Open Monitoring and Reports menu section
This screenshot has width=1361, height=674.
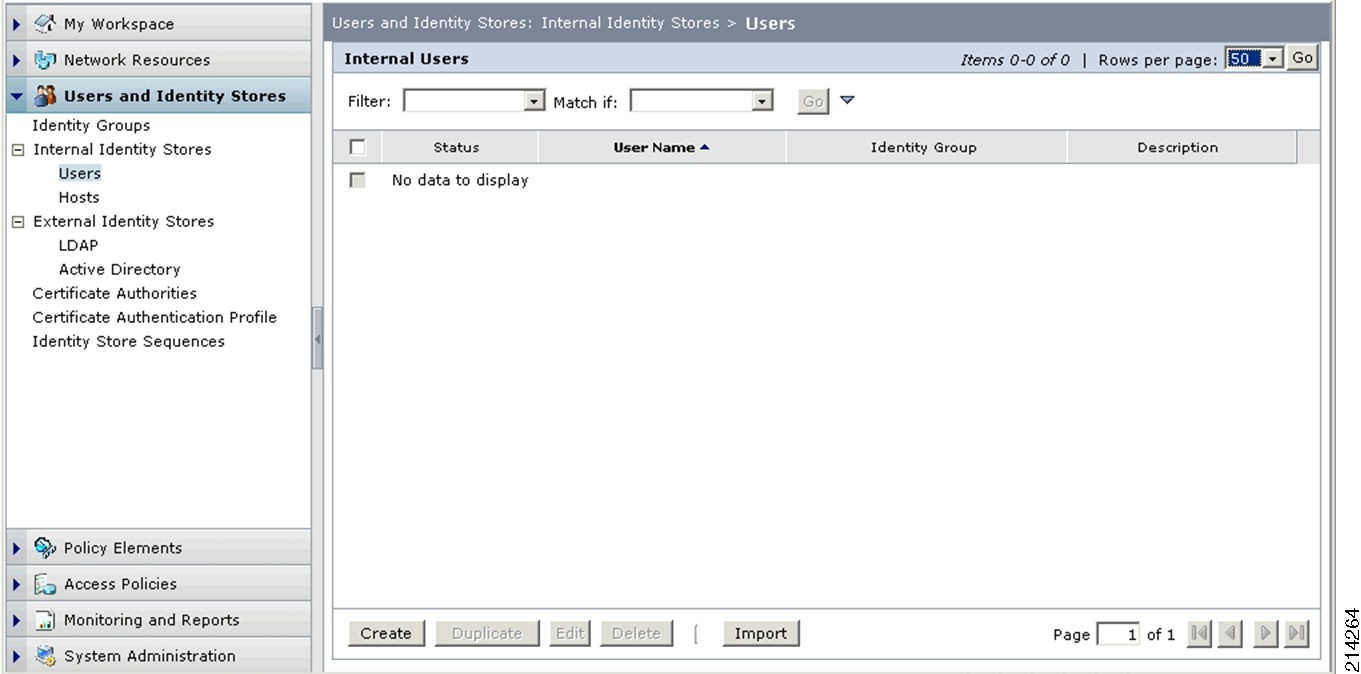[159, 620]
